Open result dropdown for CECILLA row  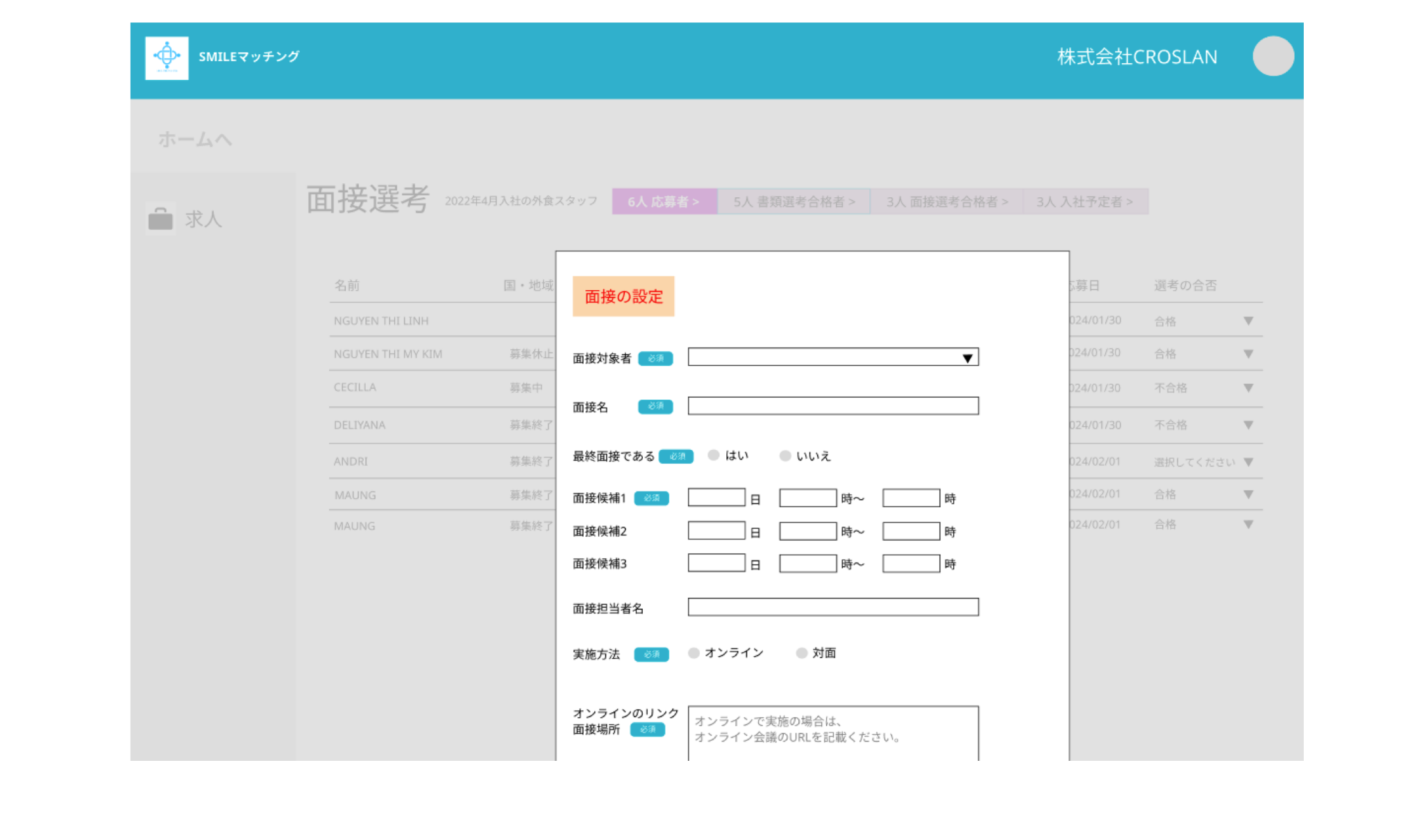click(1248, 388)
